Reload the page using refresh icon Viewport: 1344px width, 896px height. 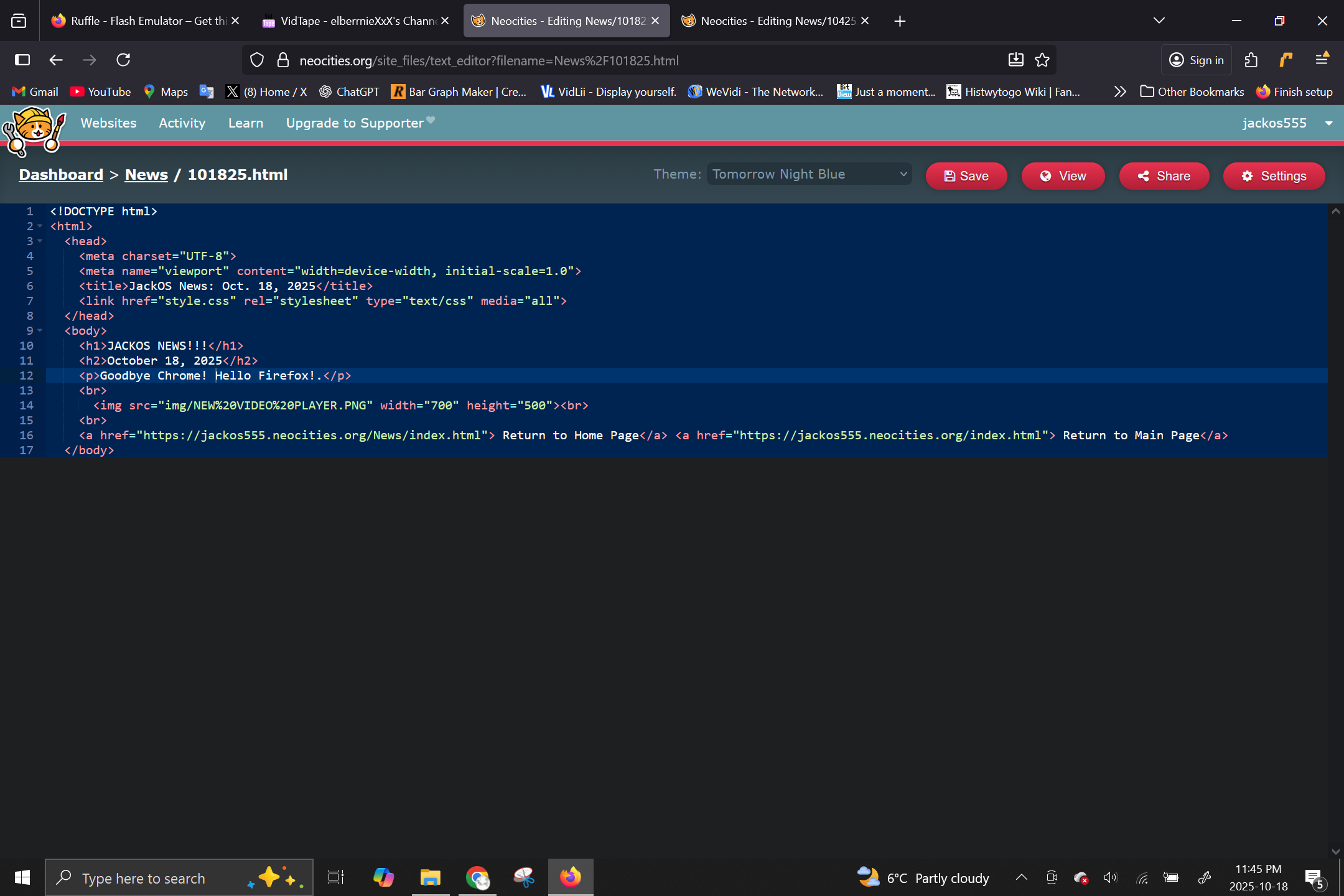click(x=123, y=60)
